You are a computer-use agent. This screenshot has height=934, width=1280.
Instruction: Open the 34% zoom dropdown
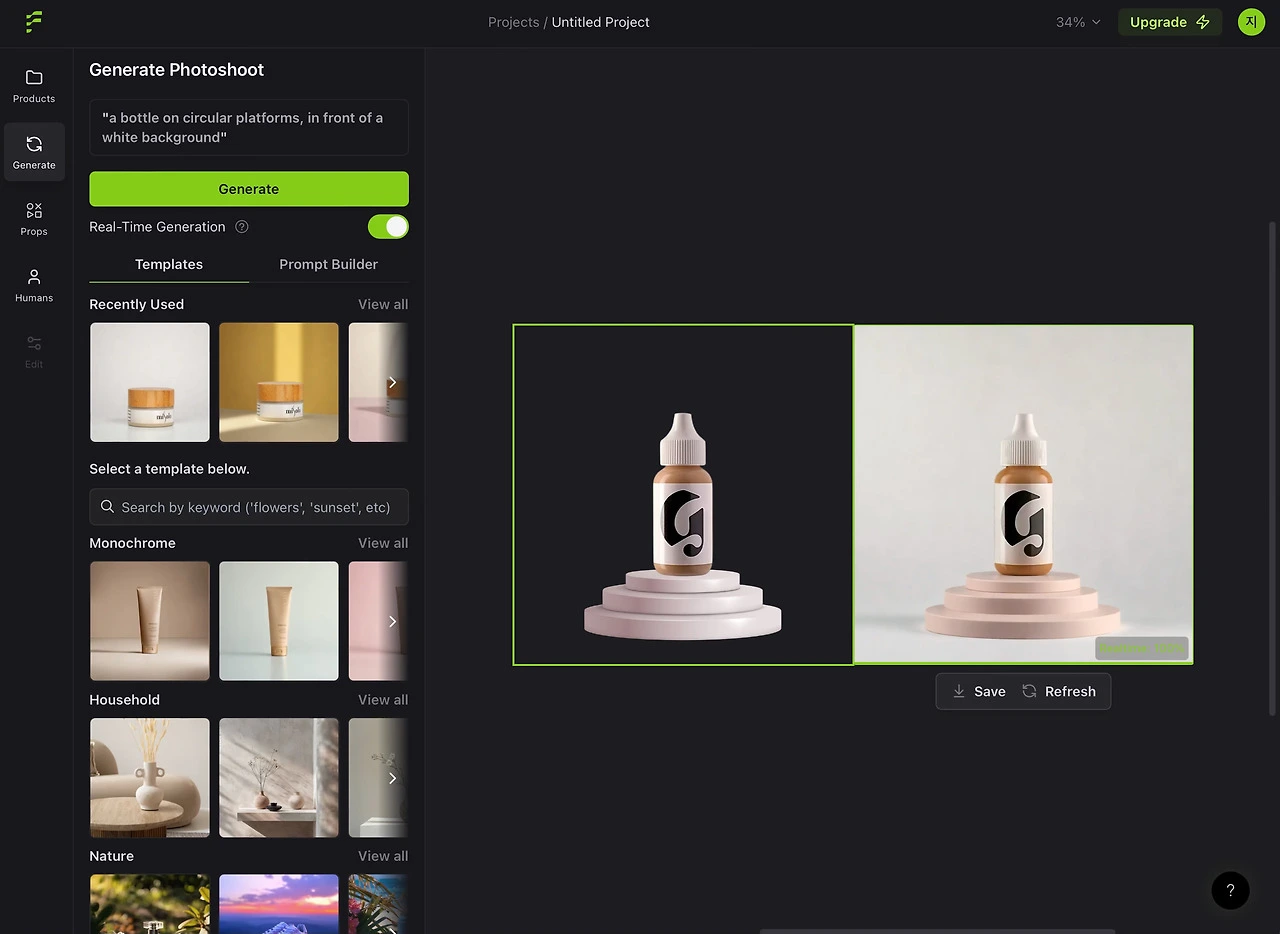click(1078, 22)
